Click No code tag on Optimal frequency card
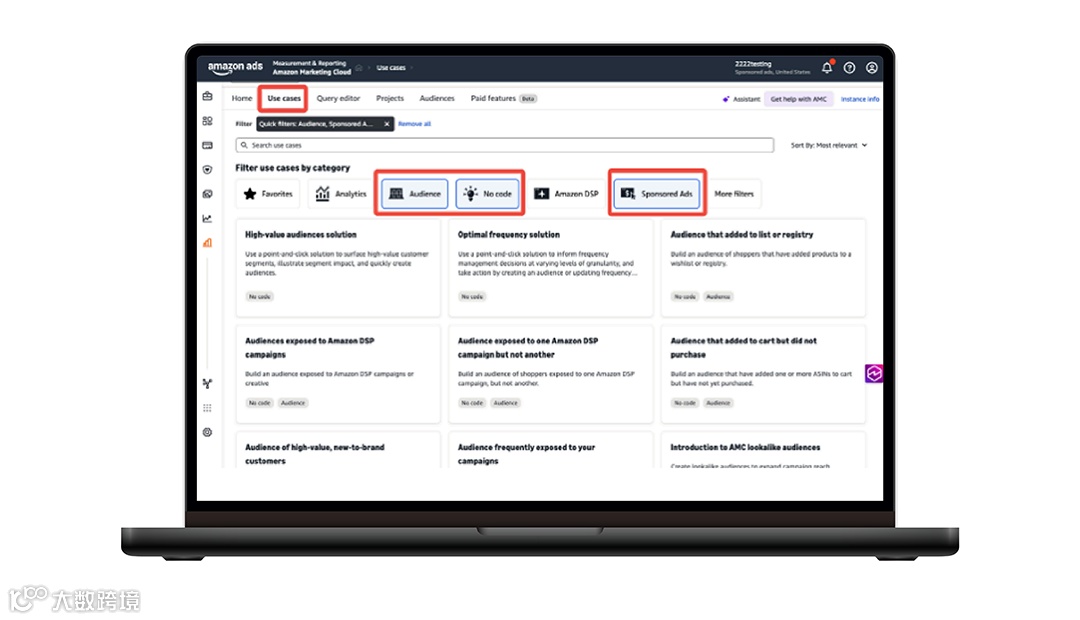The height and width of the screenshot is (620, 1080). coord(472,297)
